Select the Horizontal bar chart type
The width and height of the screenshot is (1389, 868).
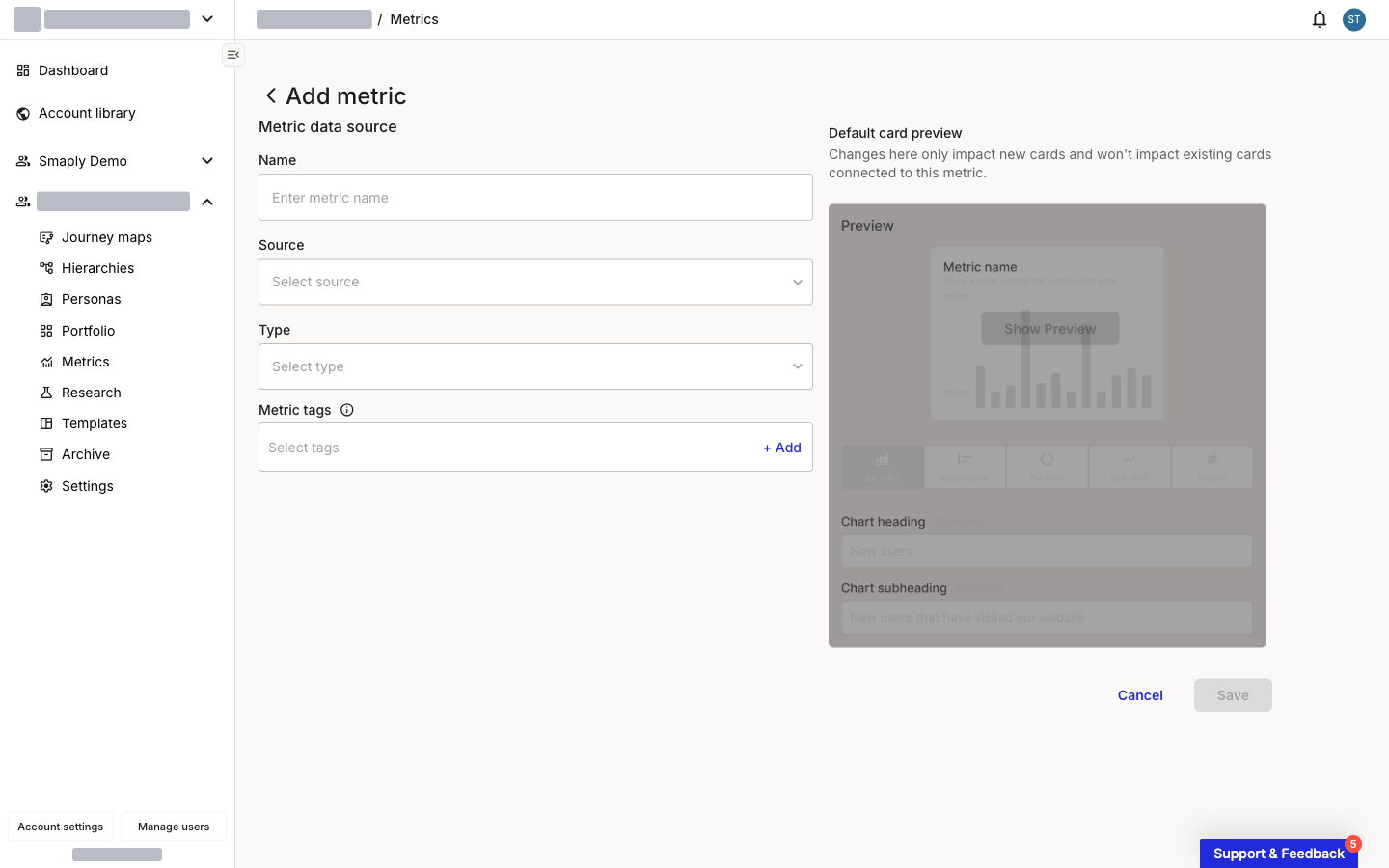coord(965,467)
